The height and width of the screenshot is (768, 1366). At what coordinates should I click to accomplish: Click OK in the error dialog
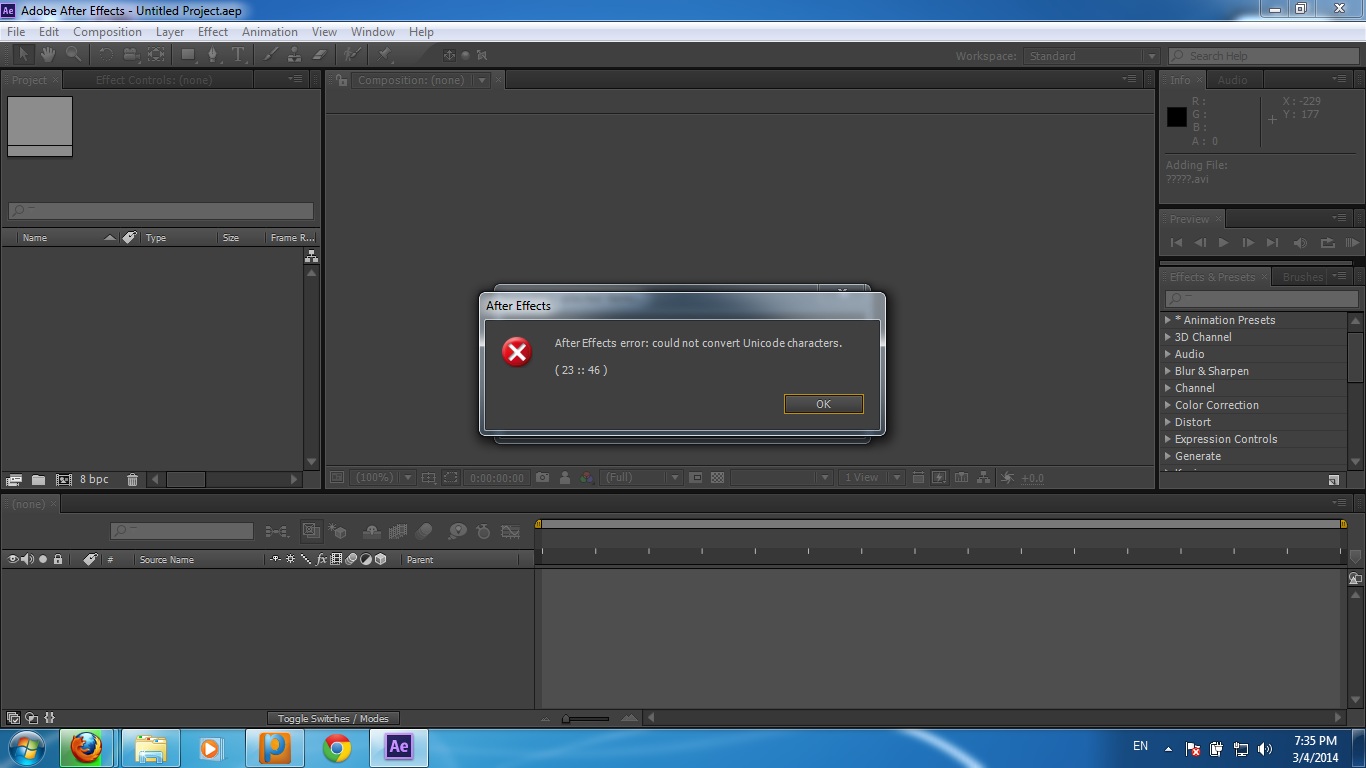click(x=823, y=404)
